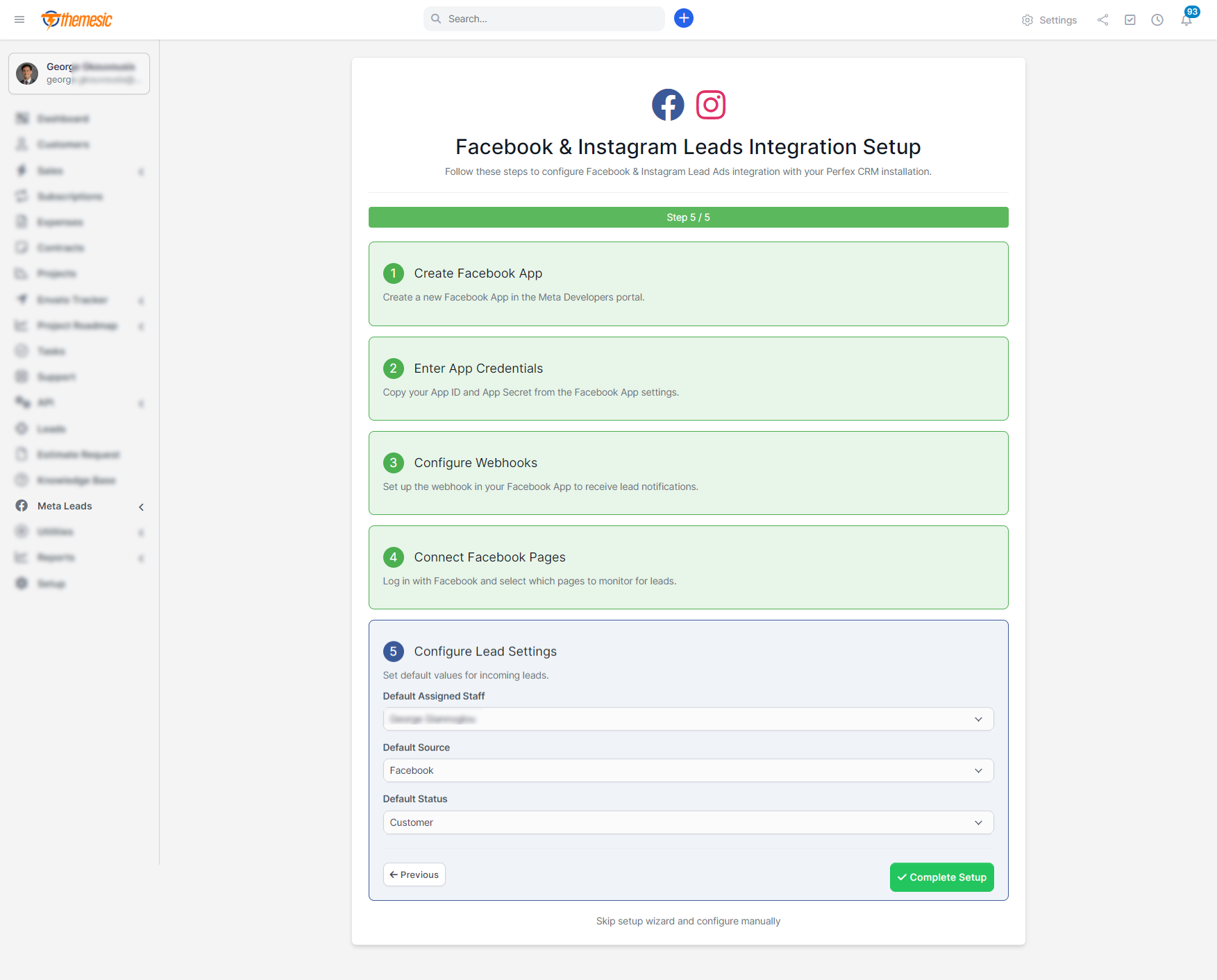Select the Meta Leads Facebook icon
The width and height of the screenshot is (1217, 980).
click(22, 506)
